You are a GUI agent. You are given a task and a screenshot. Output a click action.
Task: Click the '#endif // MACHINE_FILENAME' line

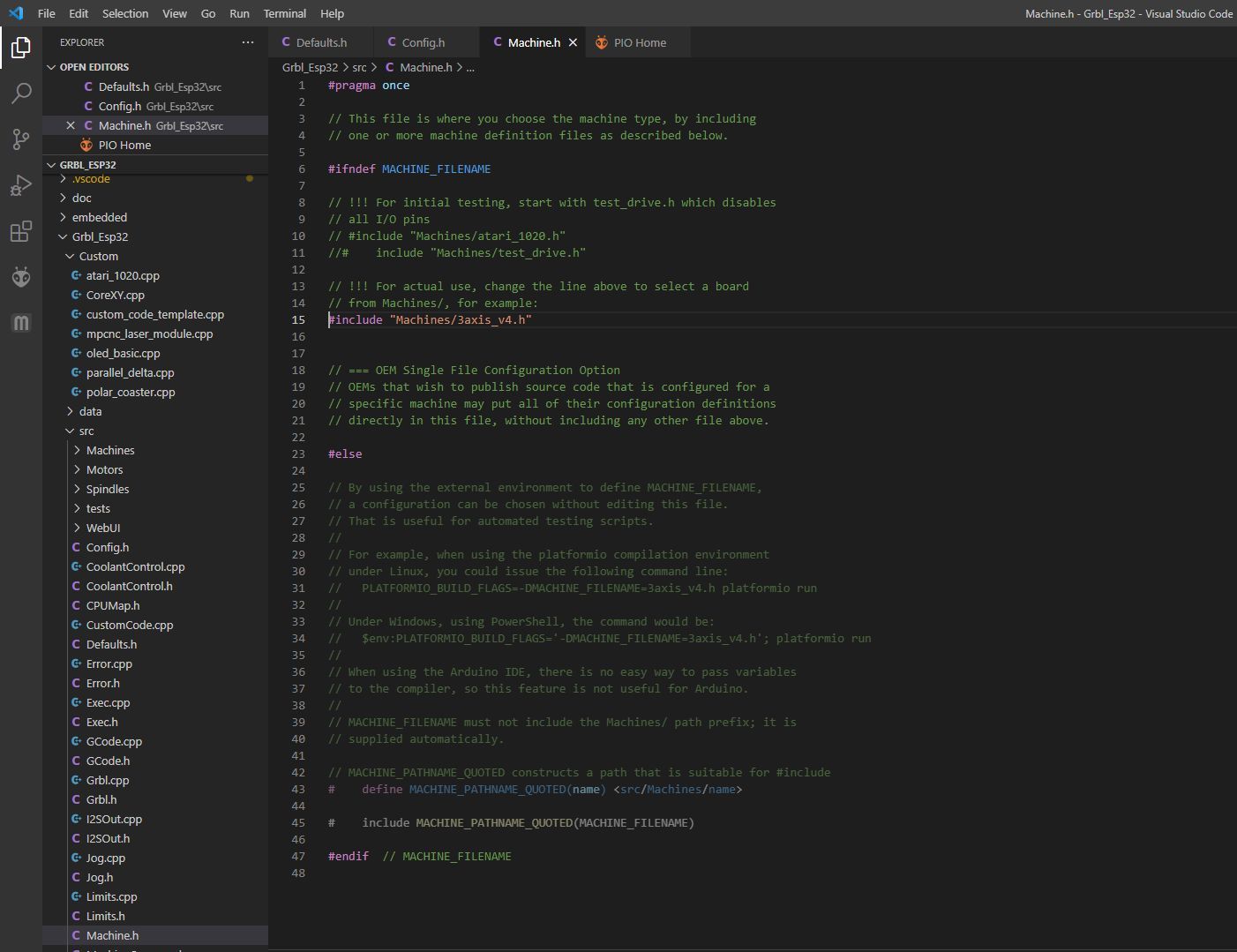coord(419,856)
